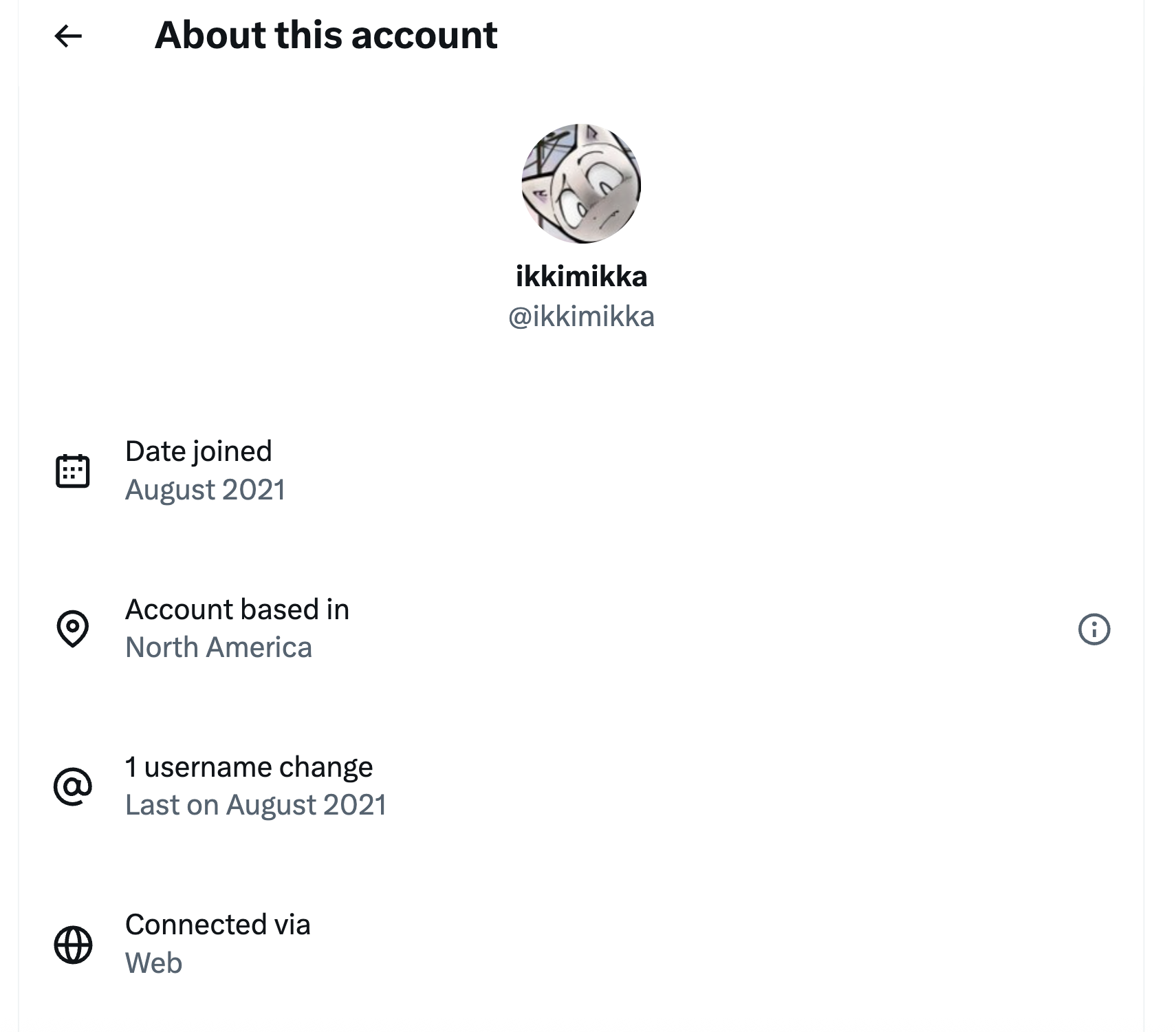Image resolution: width=1176 pixels, height=1032 pixels.
Task: Click the 'Web' connection value
Action: pos(153,963)
